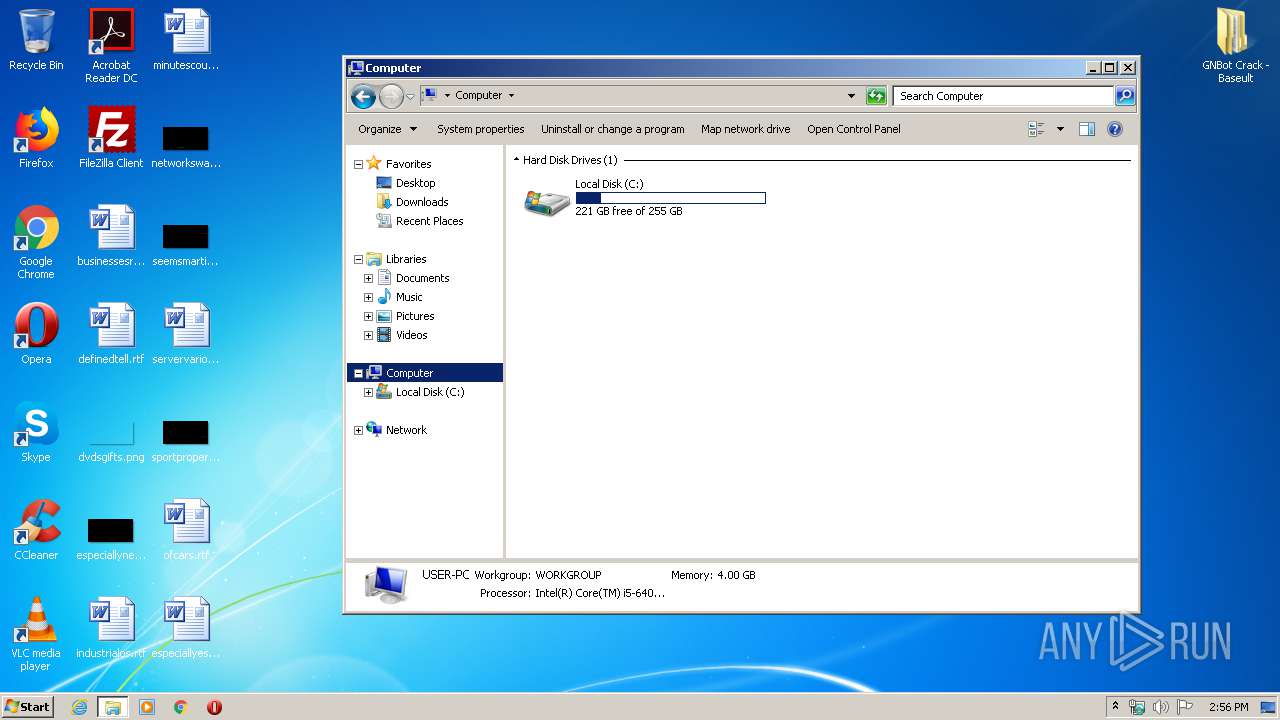
Task: Select the definedtell.rtf desktop file
Action: (111, 334)
